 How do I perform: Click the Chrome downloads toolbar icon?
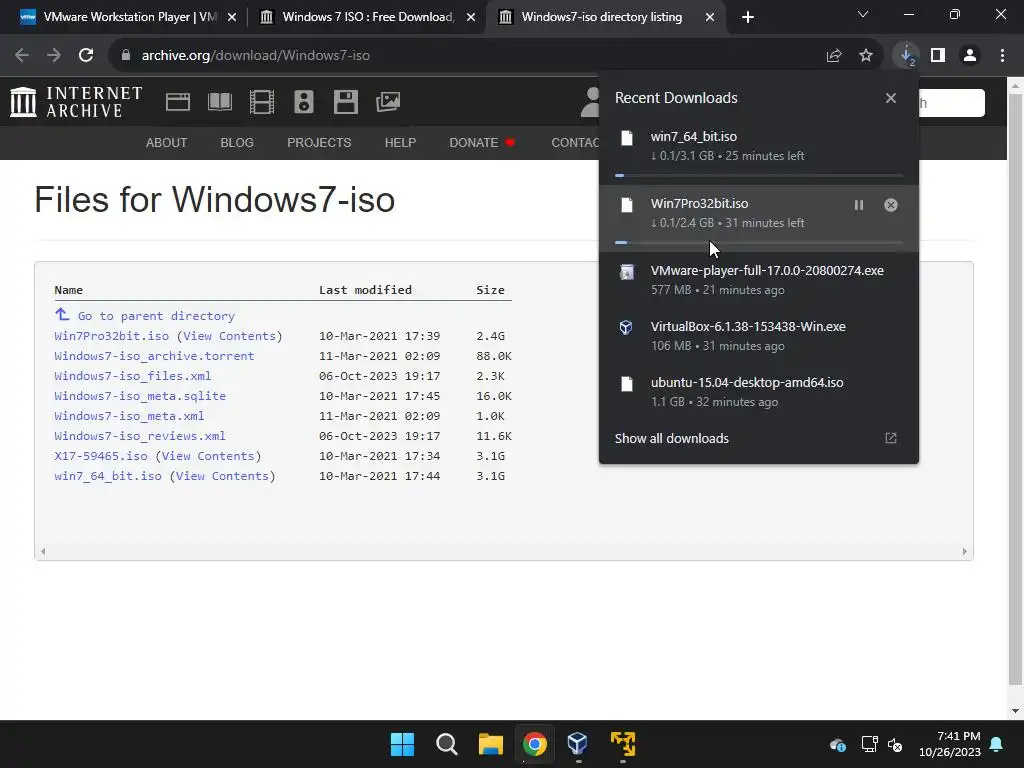pyautogui.click(x=906, y=56)
